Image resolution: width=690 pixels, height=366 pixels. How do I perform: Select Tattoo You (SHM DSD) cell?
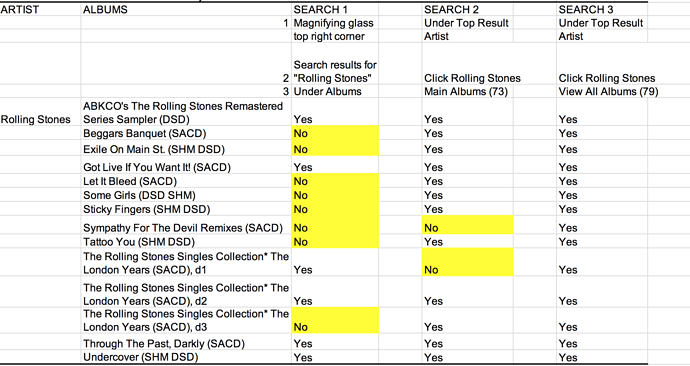pyautogui.click(x=186, y=242)
